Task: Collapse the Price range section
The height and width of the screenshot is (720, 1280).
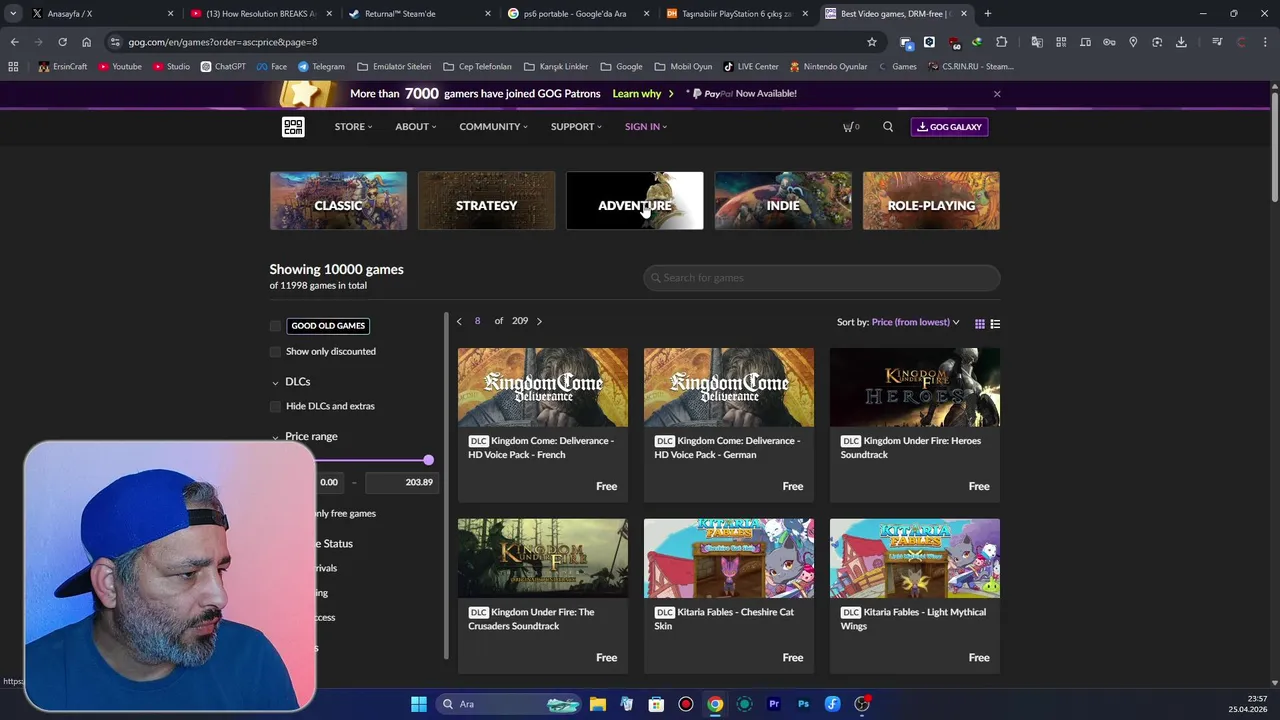Action: (305, 437)
